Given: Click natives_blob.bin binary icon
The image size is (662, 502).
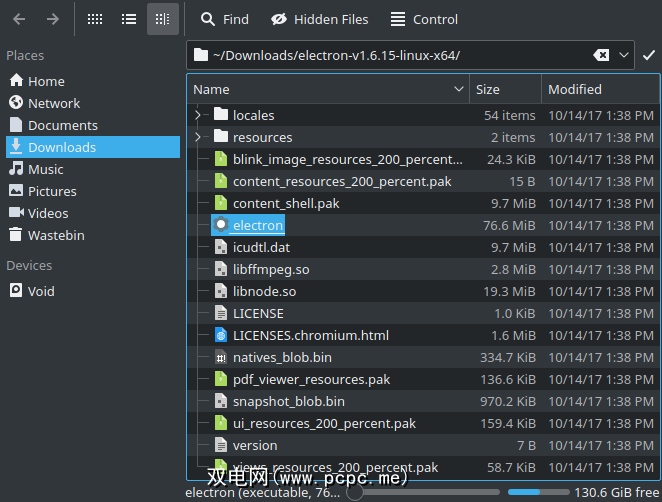Looking at the screenshot, I should [221, 357].
